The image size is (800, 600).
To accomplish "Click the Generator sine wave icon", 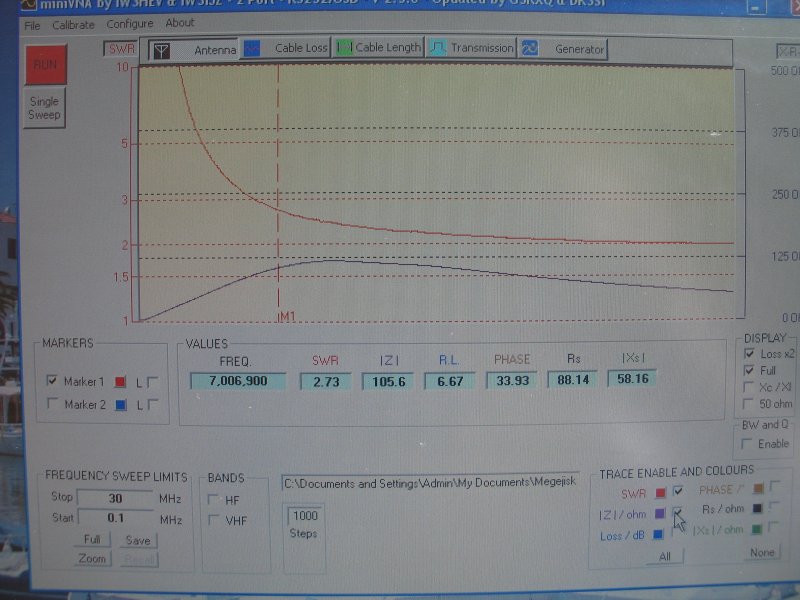I will point(530,48).
